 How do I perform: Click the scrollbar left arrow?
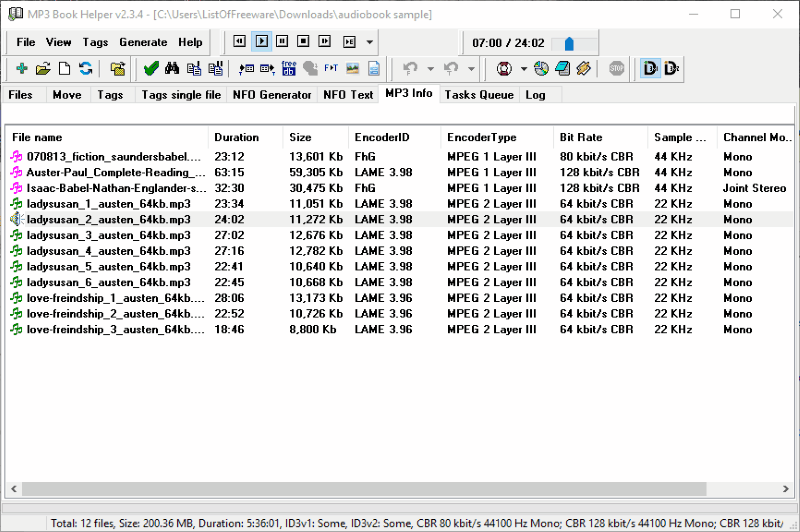coord(14,489)
